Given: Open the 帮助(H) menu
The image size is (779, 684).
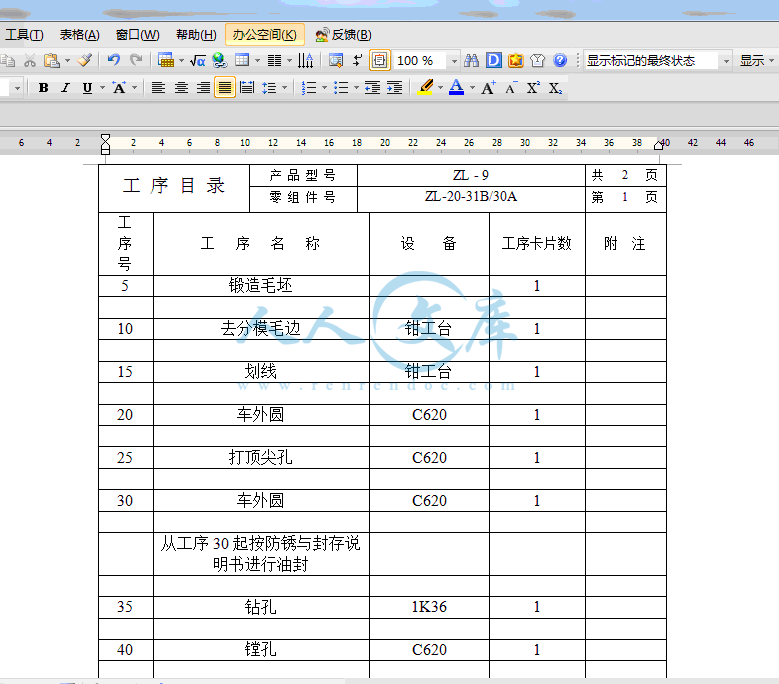Looking at the screenshot, I should (x=196, y=35).
